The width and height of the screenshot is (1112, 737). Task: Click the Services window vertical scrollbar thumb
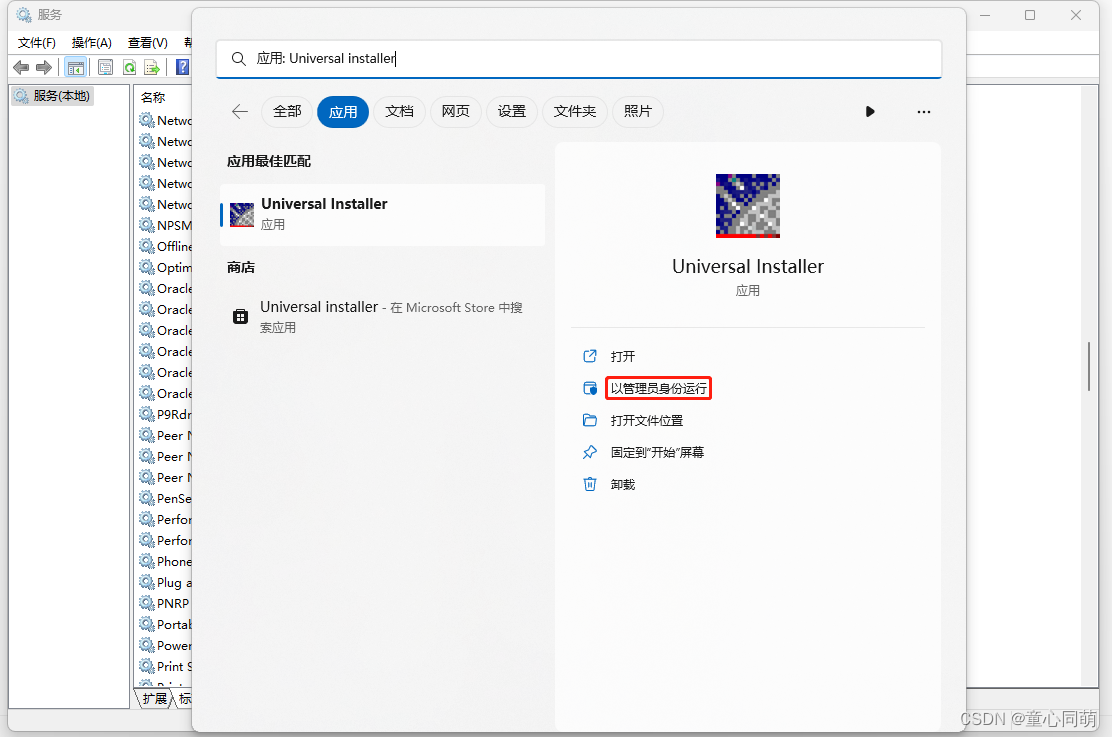1089,366
